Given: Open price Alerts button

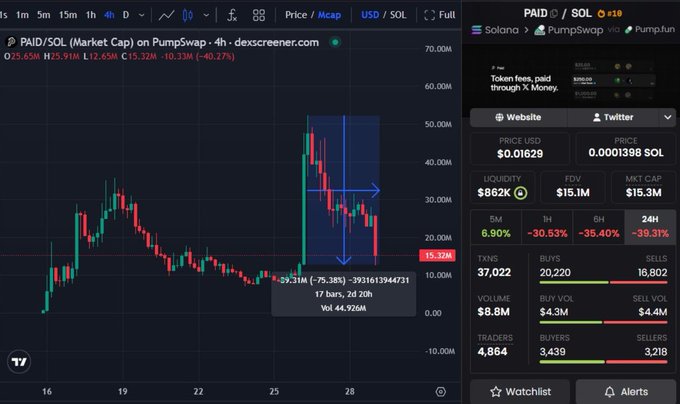Looking at the screenshot, I should pyautogui.click(x=626, y=392).
